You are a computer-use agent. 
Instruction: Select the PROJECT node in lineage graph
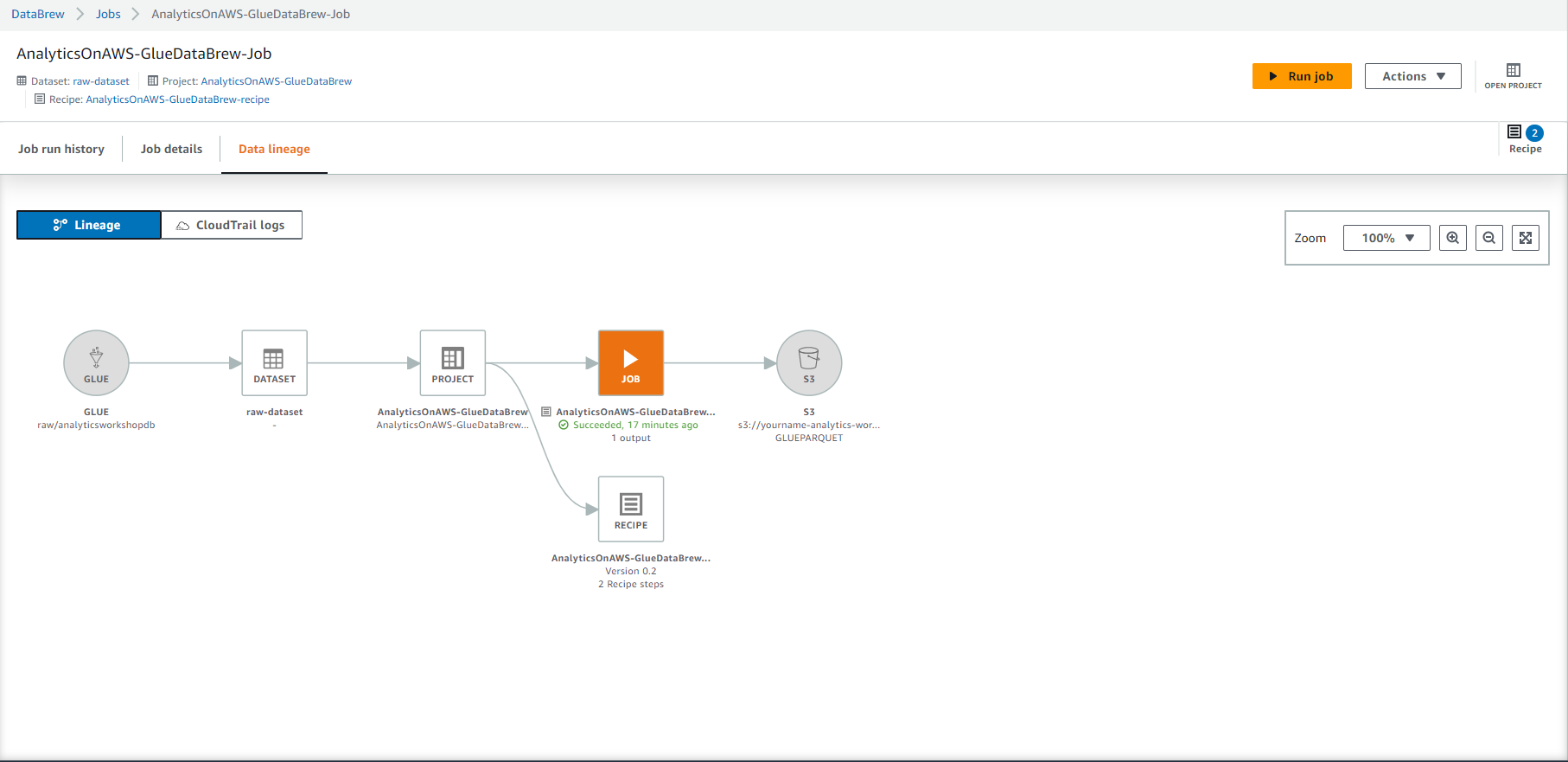(x=452, y=362)
